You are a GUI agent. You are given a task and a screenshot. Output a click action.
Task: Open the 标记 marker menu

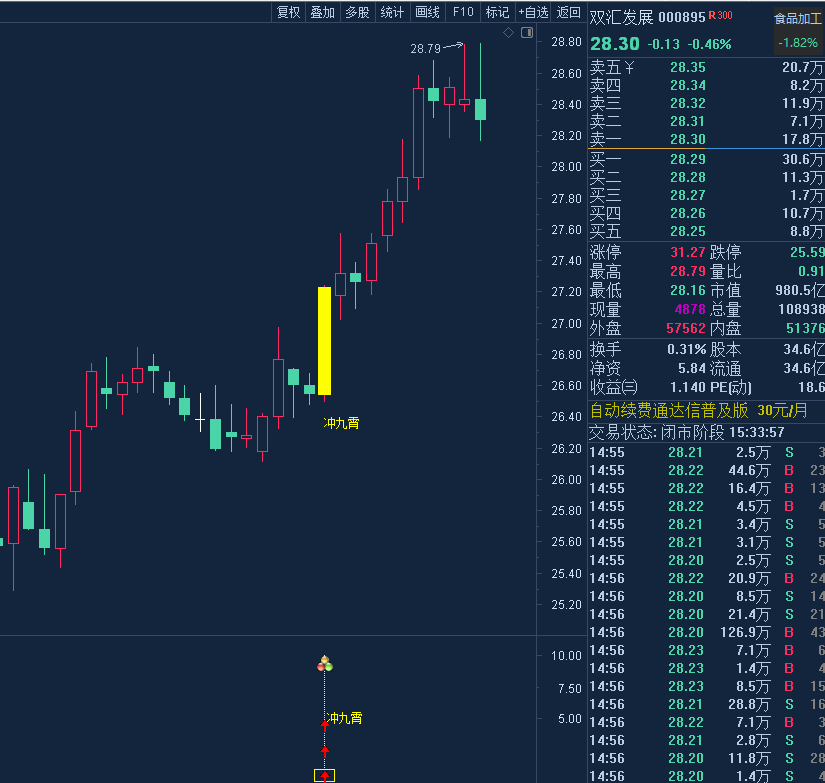pyautogui.click(x=497, y=12)
